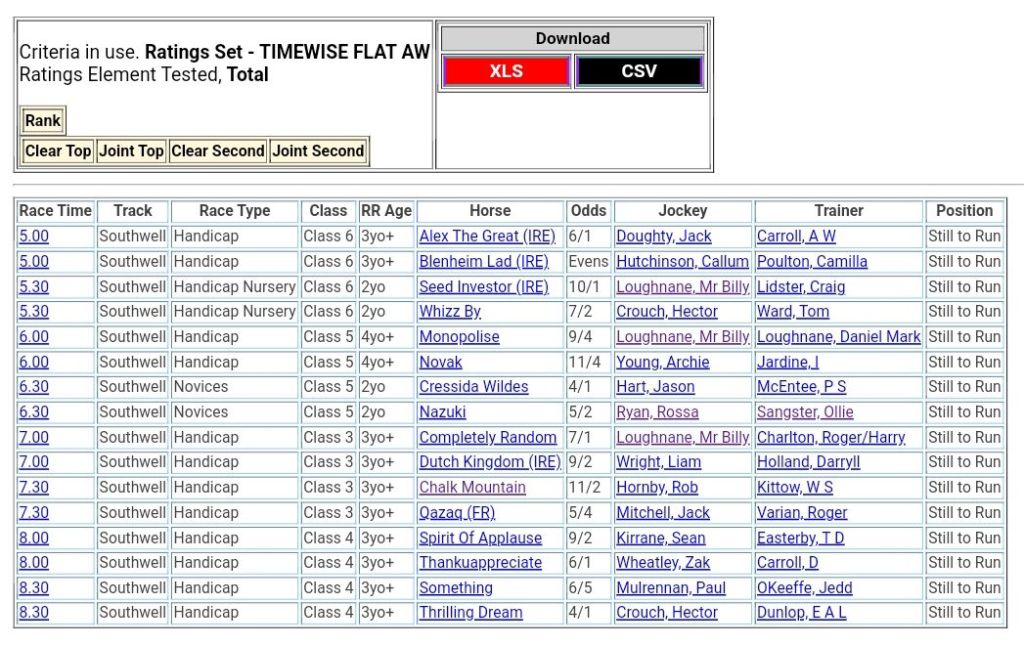View horse Monopolise
The image size is (1024, 646).
coord(459,337)
